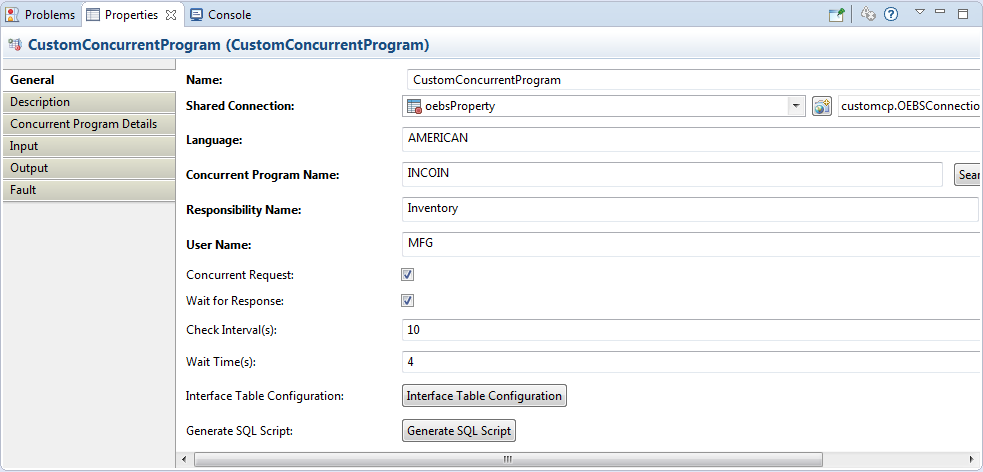This screenshot has height=472, width=983.
Task: Switch to the Concurrent Program Details section
Action: [x=83, y=124]
